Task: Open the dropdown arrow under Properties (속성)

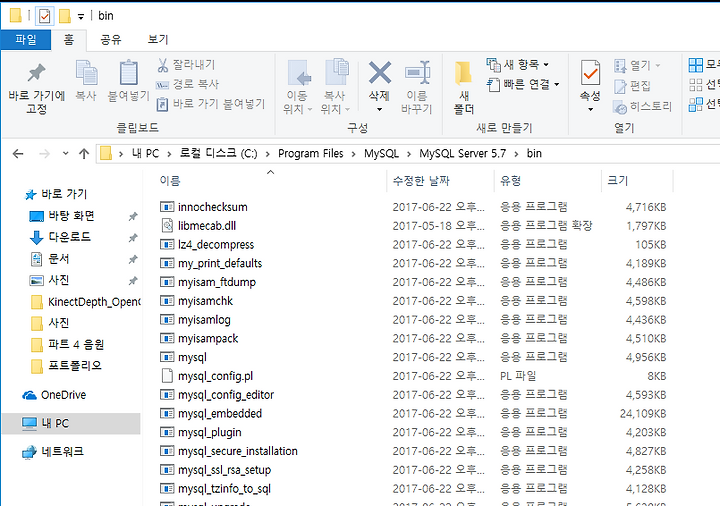Action: coord(591,109)
